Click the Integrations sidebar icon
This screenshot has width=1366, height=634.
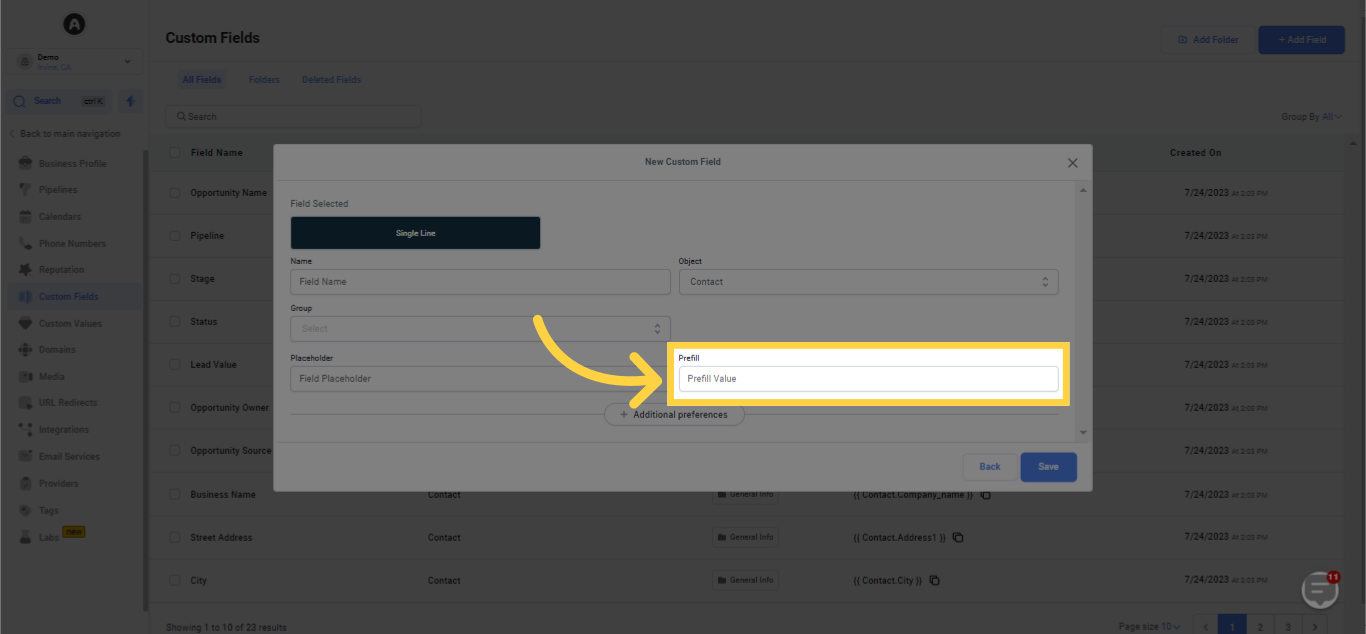(x=26, y=430)
